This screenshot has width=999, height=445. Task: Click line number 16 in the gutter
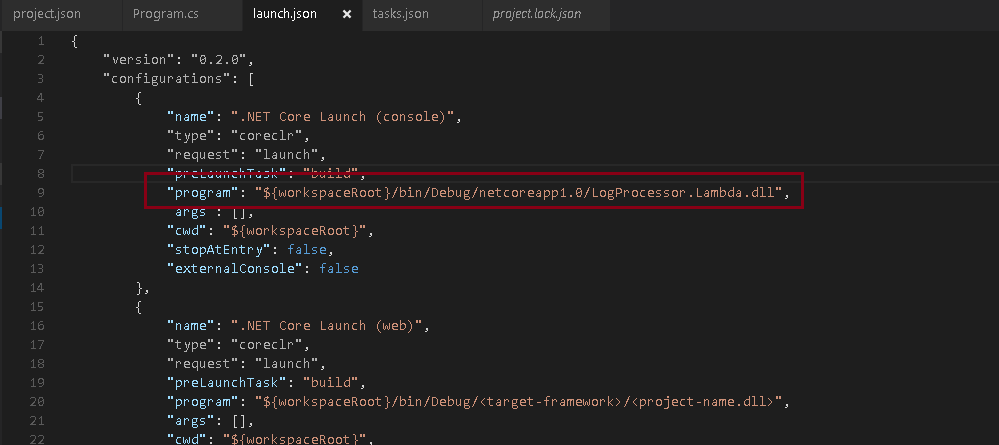[38, 326]
